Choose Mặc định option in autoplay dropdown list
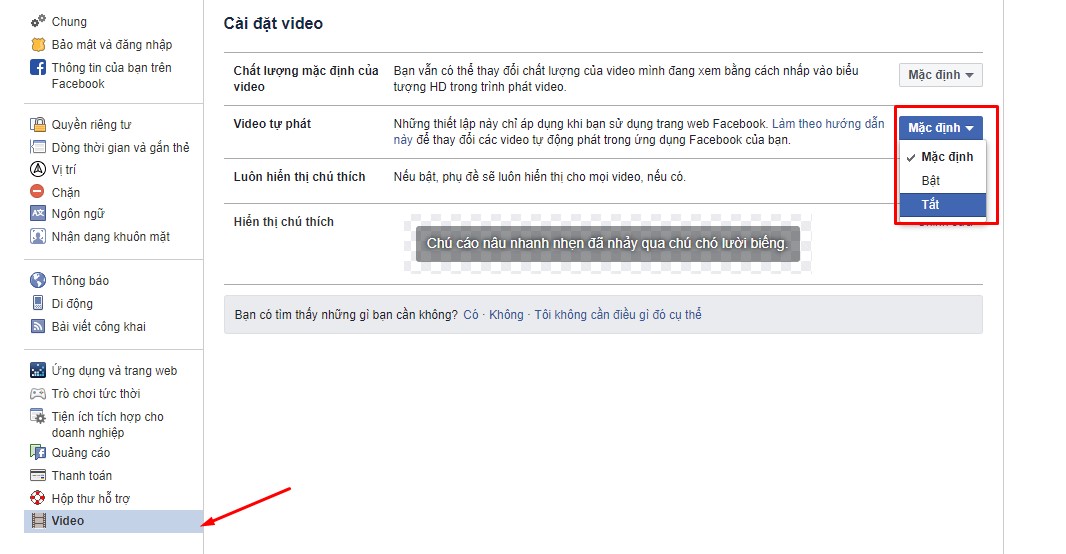The image size is (1066, 554). point(942,157)
